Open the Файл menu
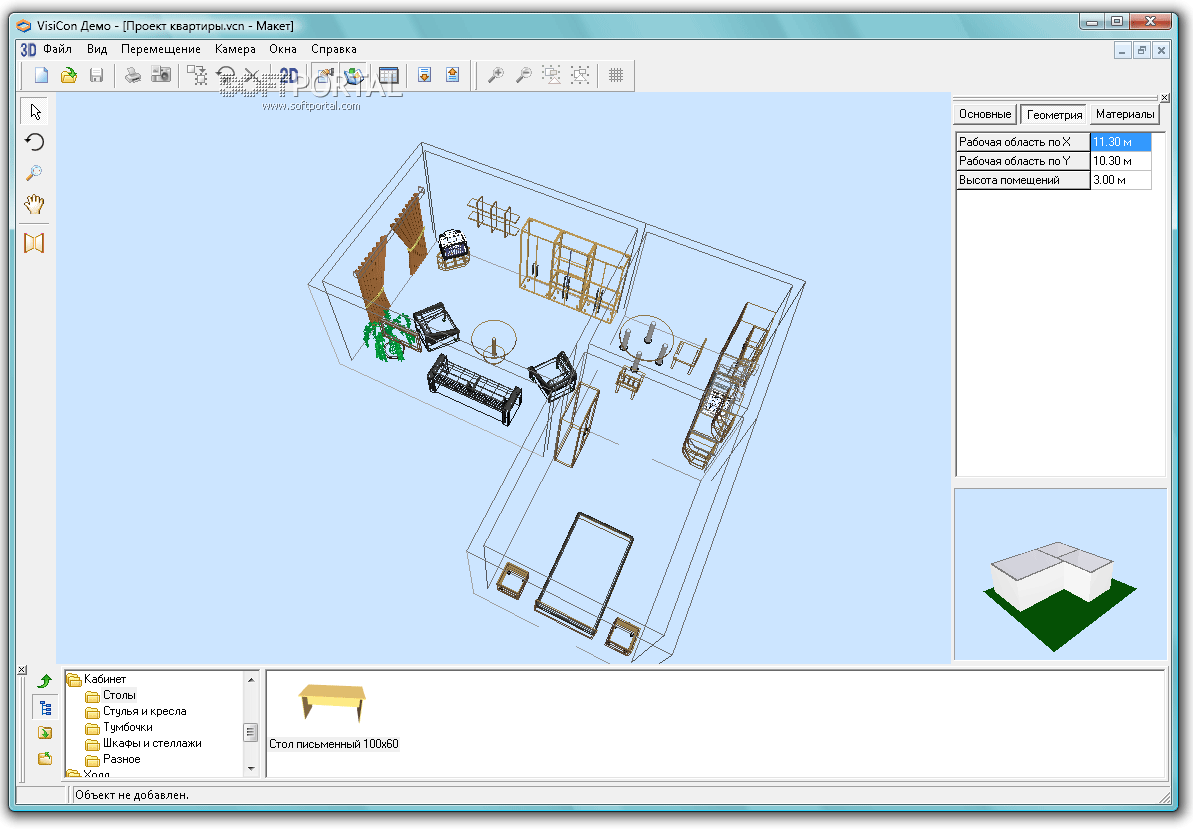1193x829 pixels. (x=57, y=49)
